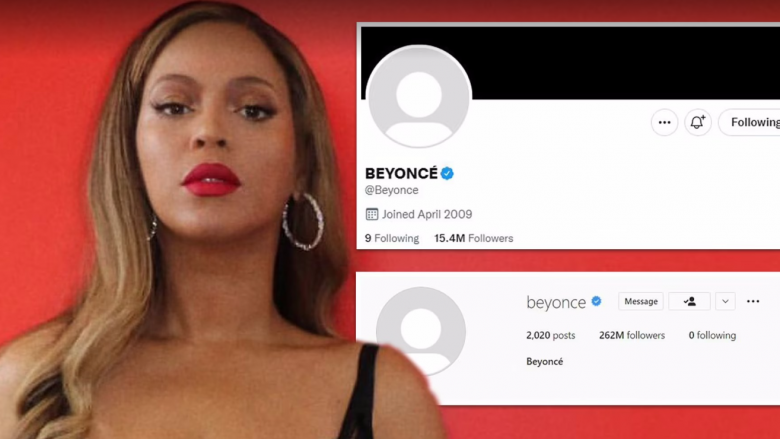Click the Message button on Instagram profile
Screen dimensions: 780x439
pos(641,301)
